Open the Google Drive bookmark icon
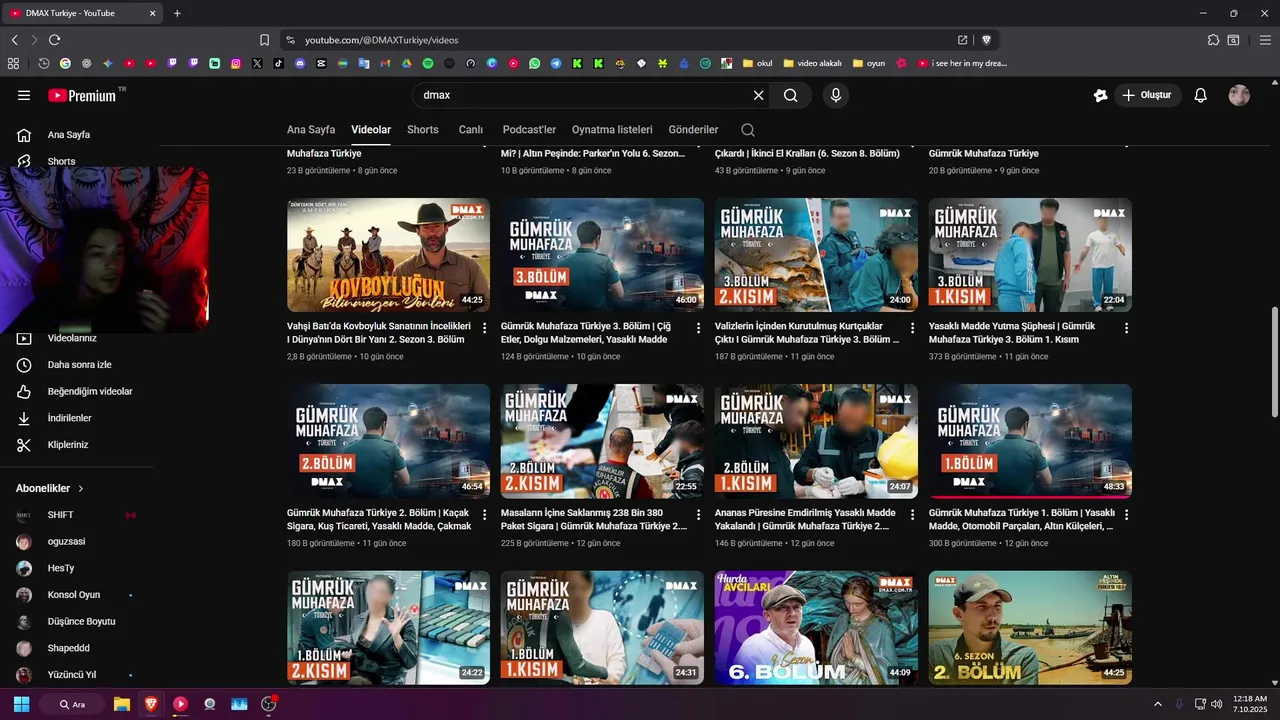 pyautogui.click(x=407, y=63)
